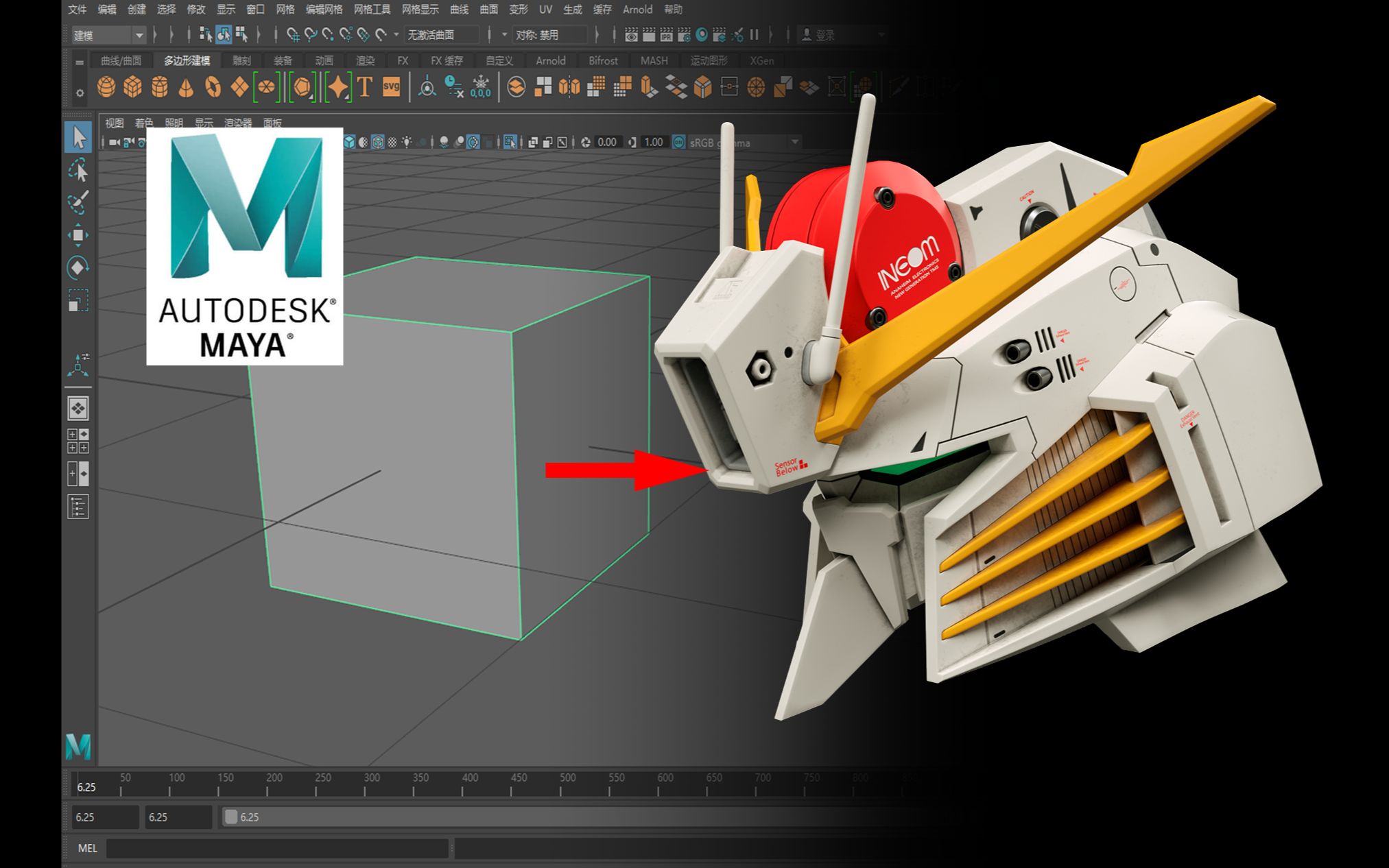Pick the Paint Selection tool

78,202
